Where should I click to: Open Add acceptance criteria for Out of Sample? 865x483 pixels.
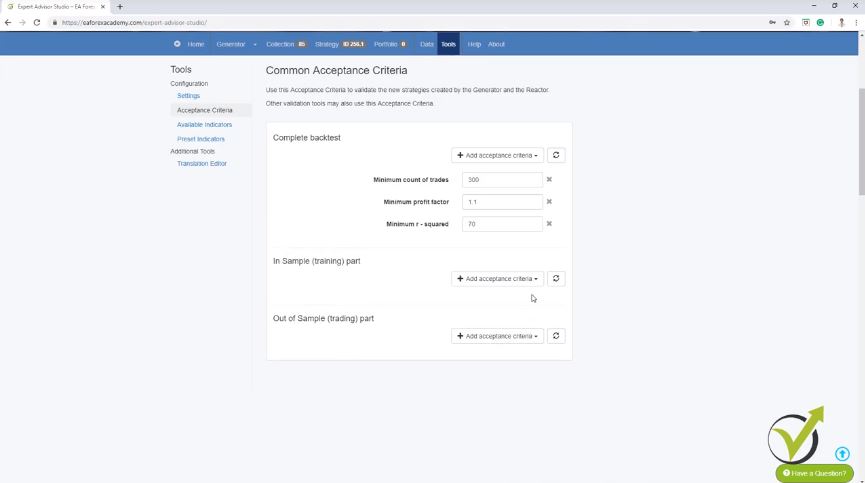497,336
